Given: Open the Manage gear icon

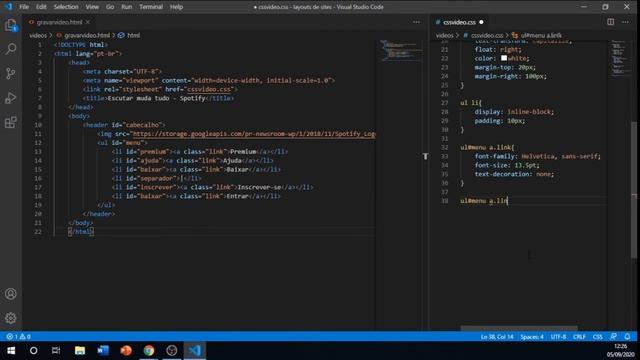Looking at the screenshot, I should pyautogui.click(x=11, y=318).
